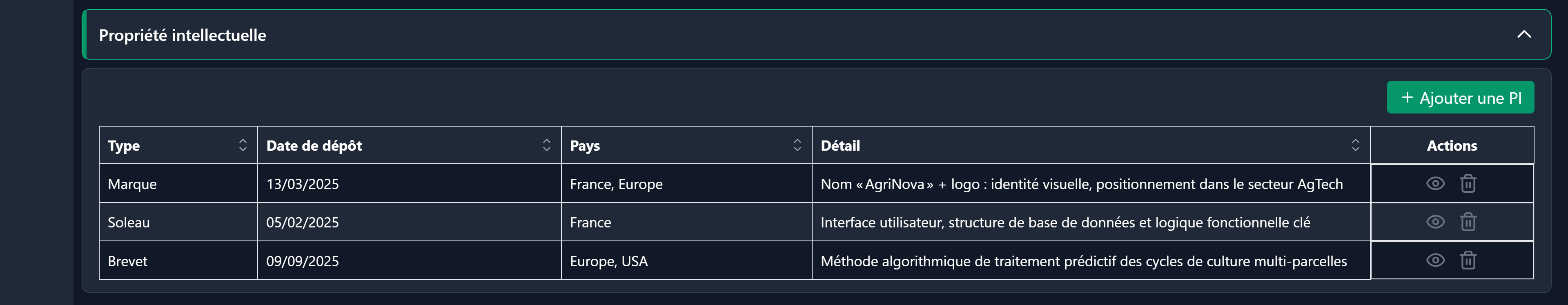Screen dimensions: 1568x305
Task: Sort by Date de dépôt arrows
Action: 546,145
